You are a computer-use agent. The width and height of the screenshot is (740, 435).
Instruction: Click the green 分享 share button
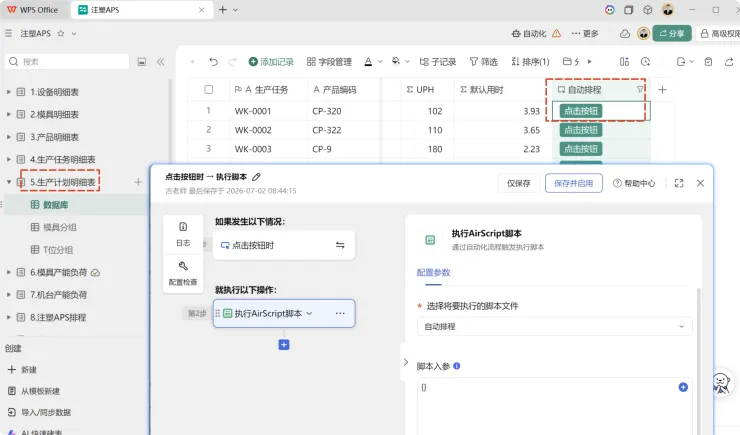point(672,33)
